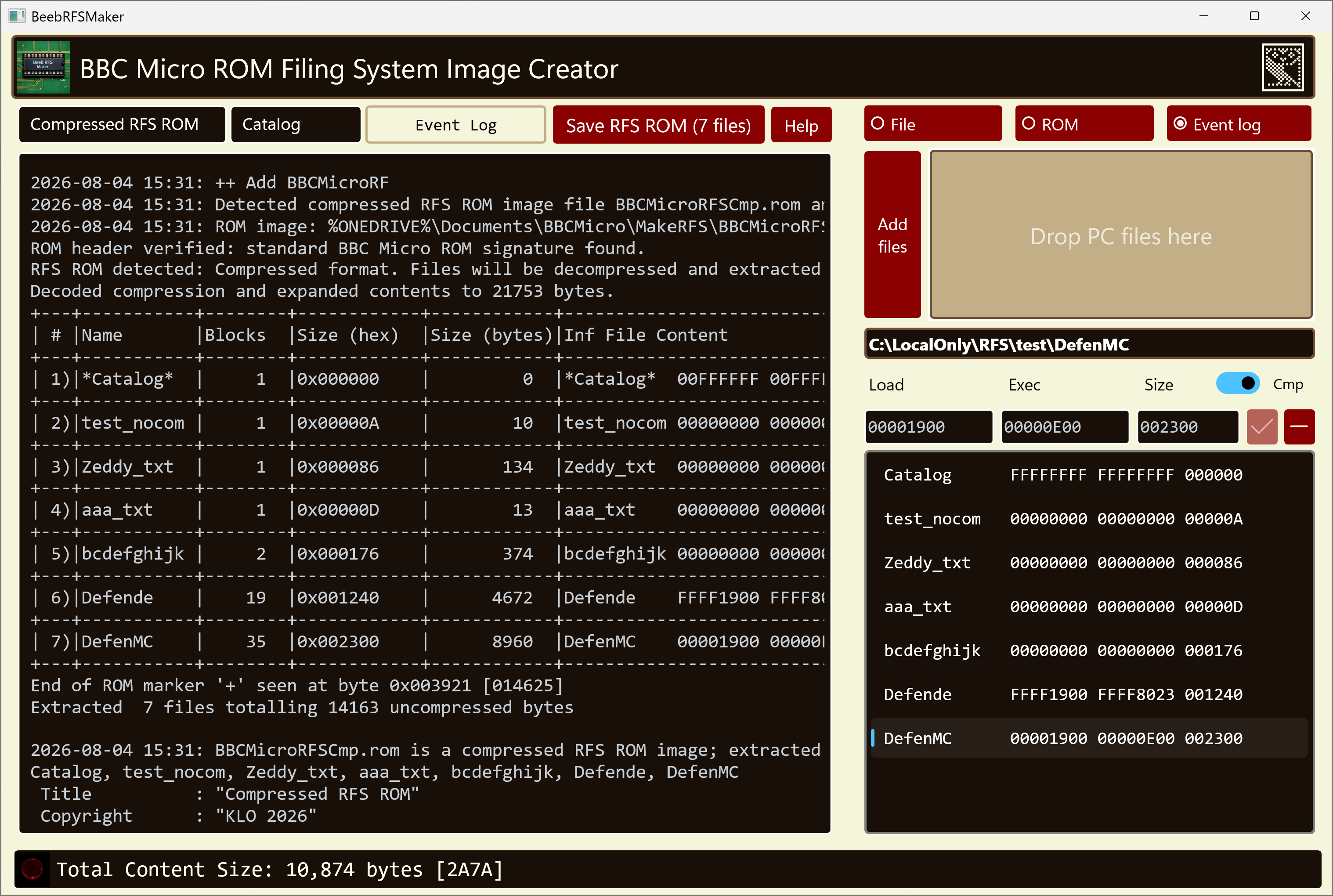Image resolution: width=1333 pixels, height=896 pixels.
Task: Save RFS ROM with 7 files
Action: (658, 125)
